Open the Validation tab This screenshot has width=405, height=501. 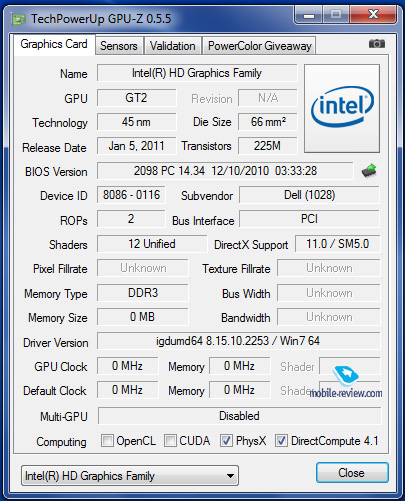coord(173,46)
